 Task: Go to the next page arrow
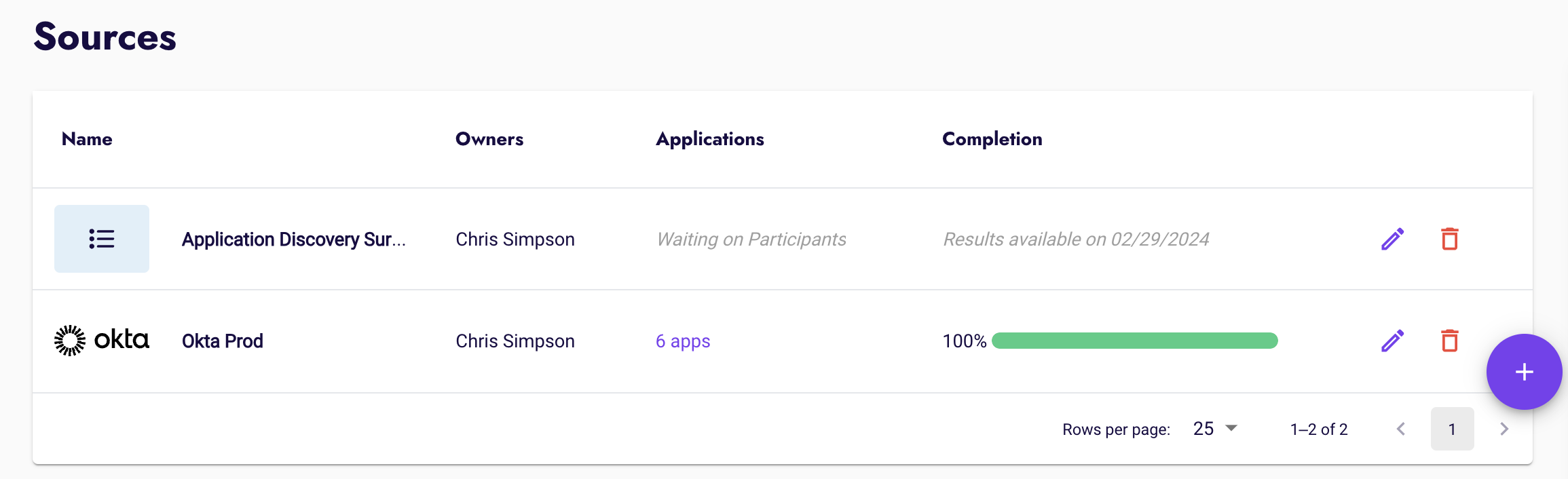click(1504, 429)
